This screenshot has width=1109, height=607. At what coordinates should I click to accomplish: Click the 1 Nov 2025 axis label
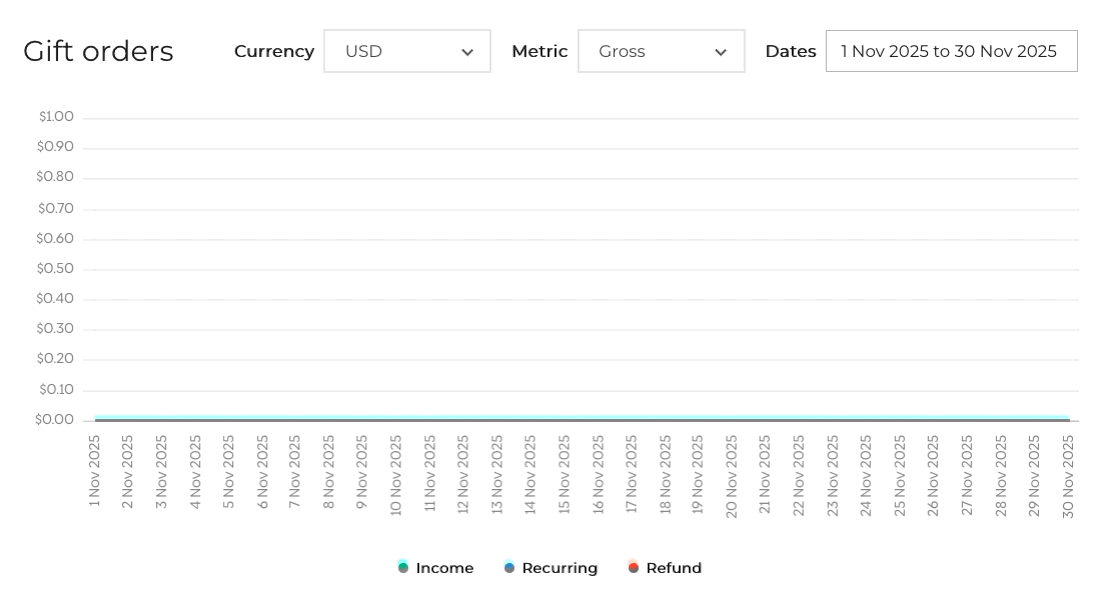(95, 470)
